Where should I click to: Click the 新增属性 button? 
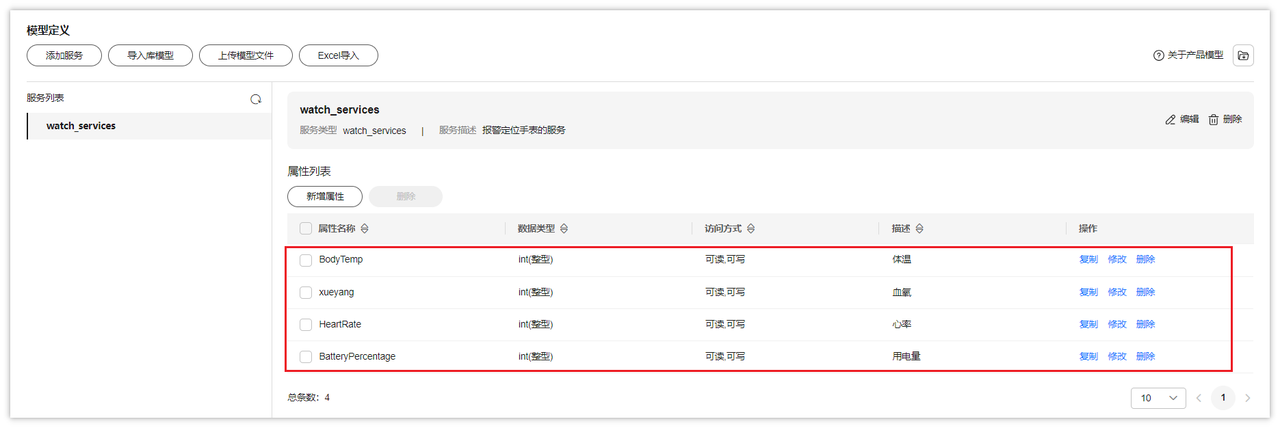[x=325, y=196]
